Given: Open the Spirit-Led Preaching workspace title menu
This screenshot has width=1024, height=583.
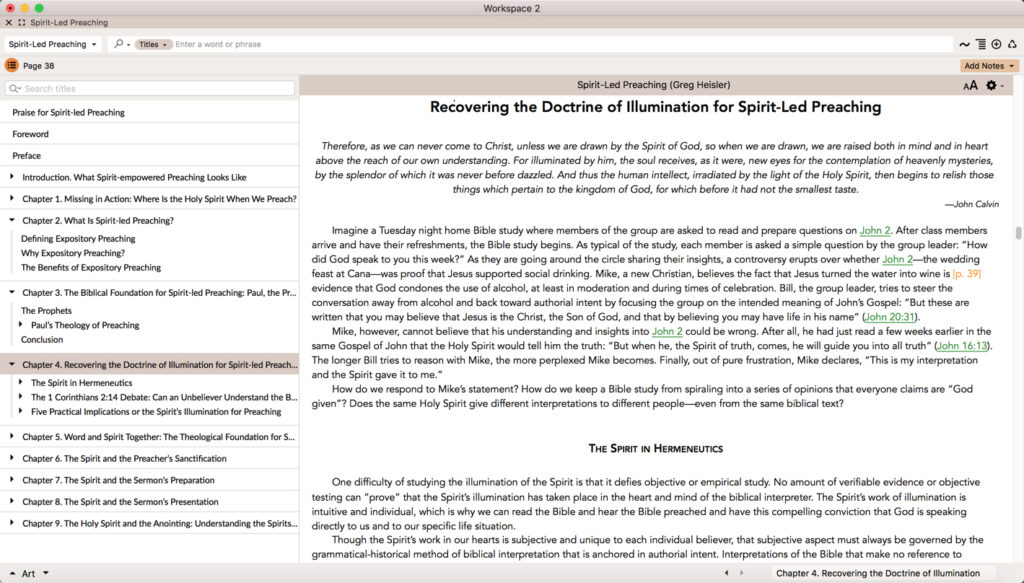Looking at the screenshot, I should (52, 44).
